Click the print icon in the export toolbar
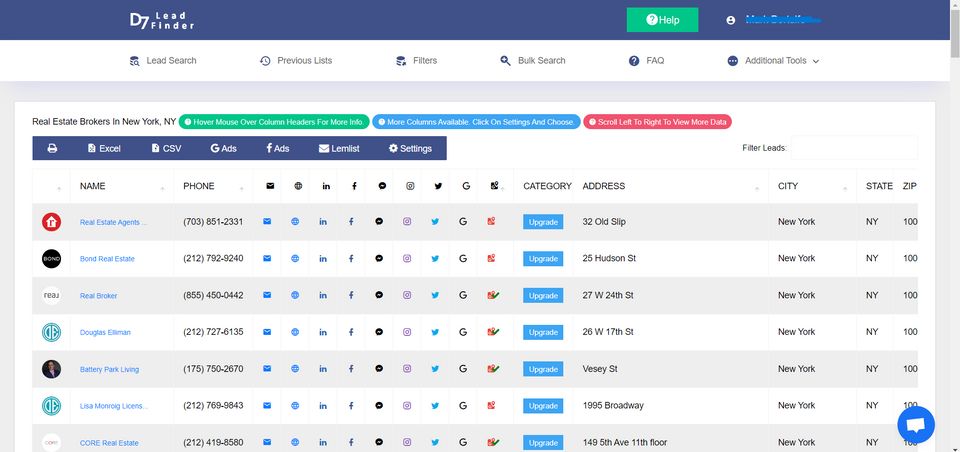 52,148
